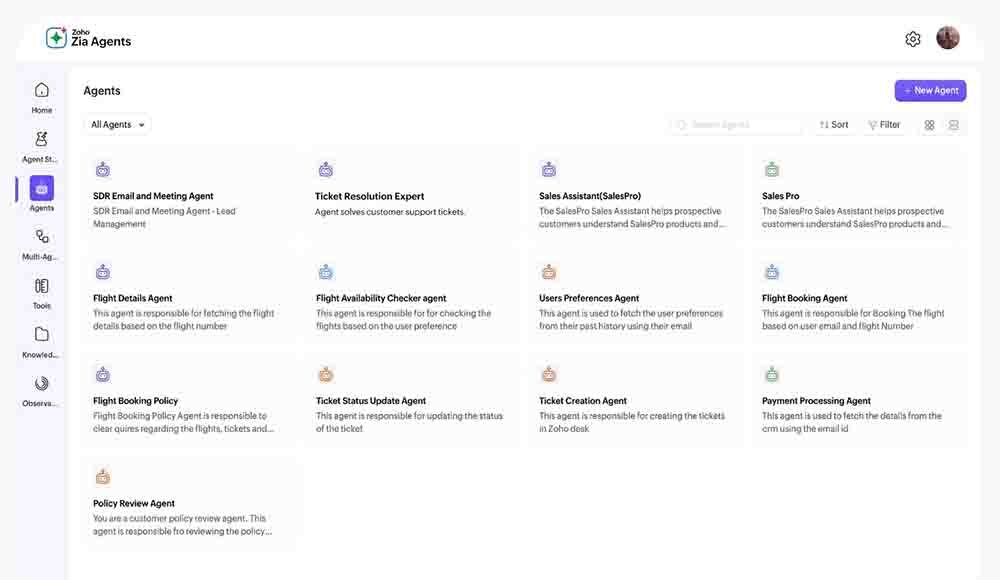Image resolution: width=1000 pixels, height=580 pixels.
Task: Click the SDR Email and Meeting Agent robot icon
Action: [x=103, y=170]
